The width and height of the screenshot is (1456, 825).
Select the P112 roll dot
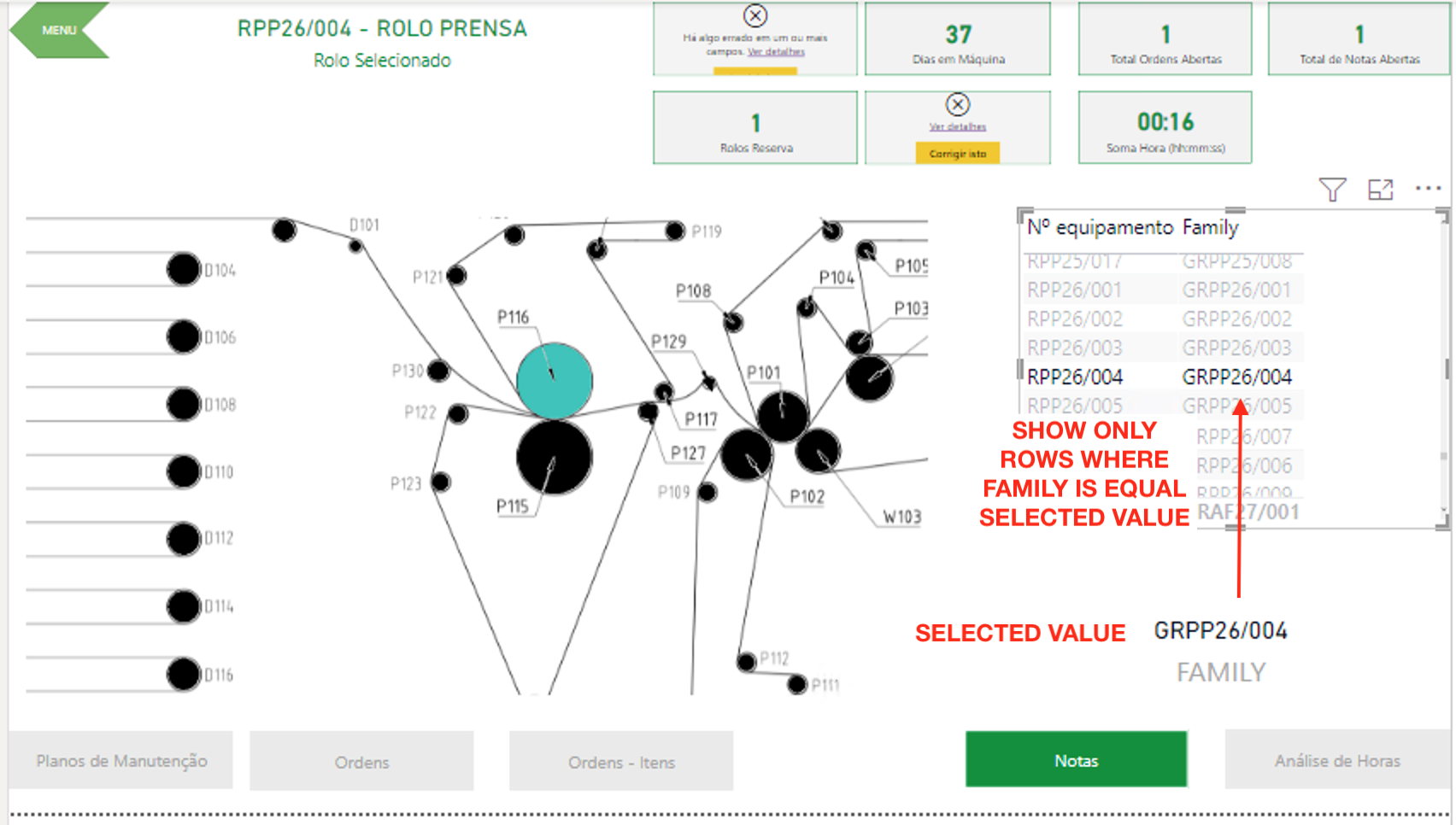[747, 661]
